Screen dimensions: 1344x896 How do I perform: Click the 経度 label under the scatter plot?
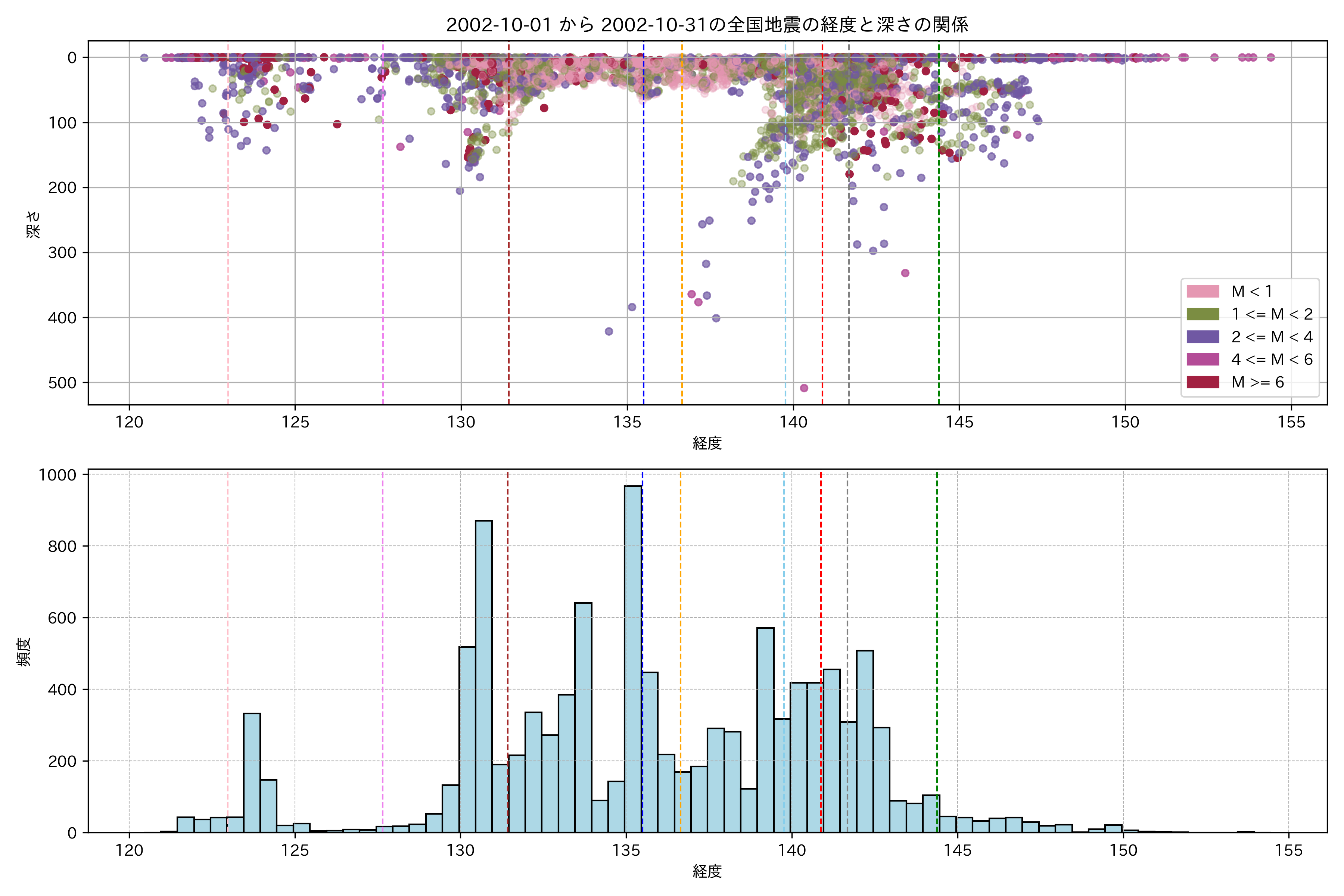coord(707,444)
